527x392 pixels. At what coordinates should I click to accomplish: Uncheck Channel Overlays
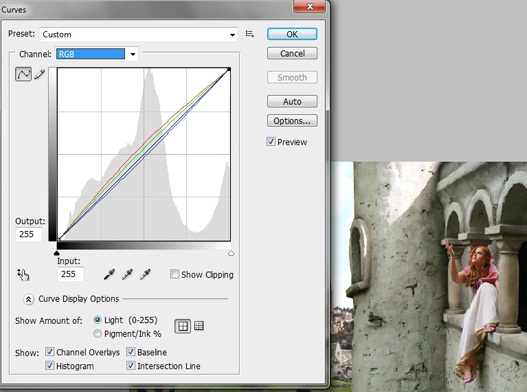(49, 352)
